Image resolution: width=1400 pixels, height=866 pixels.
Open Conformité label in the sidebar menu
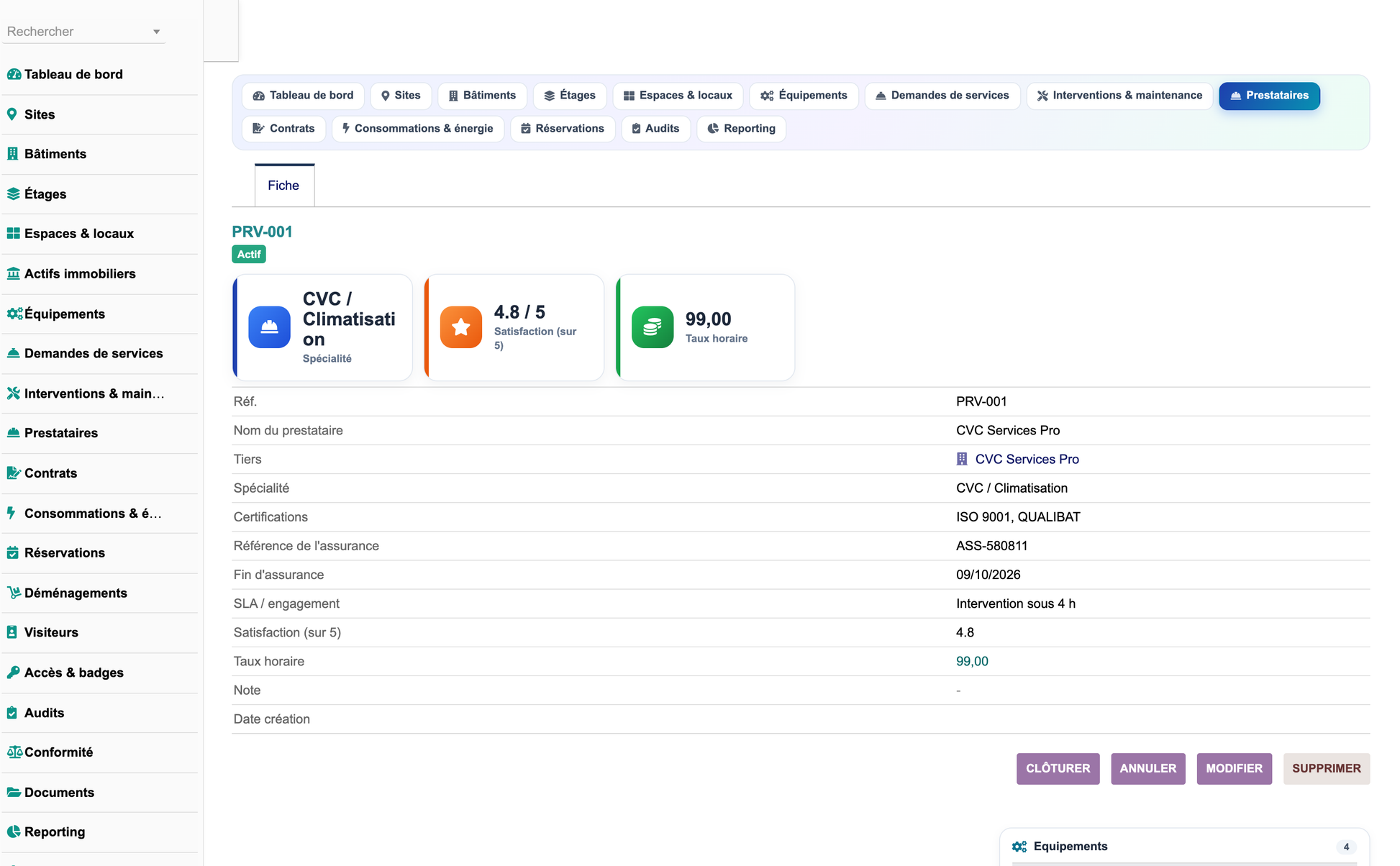point(58,752)
